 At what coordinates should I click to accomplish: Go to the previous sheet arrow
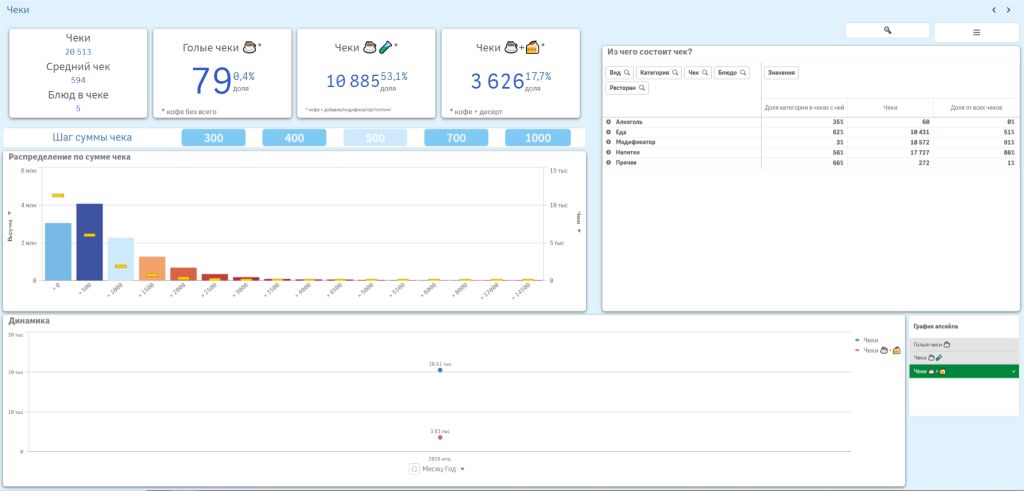[993, 10]
